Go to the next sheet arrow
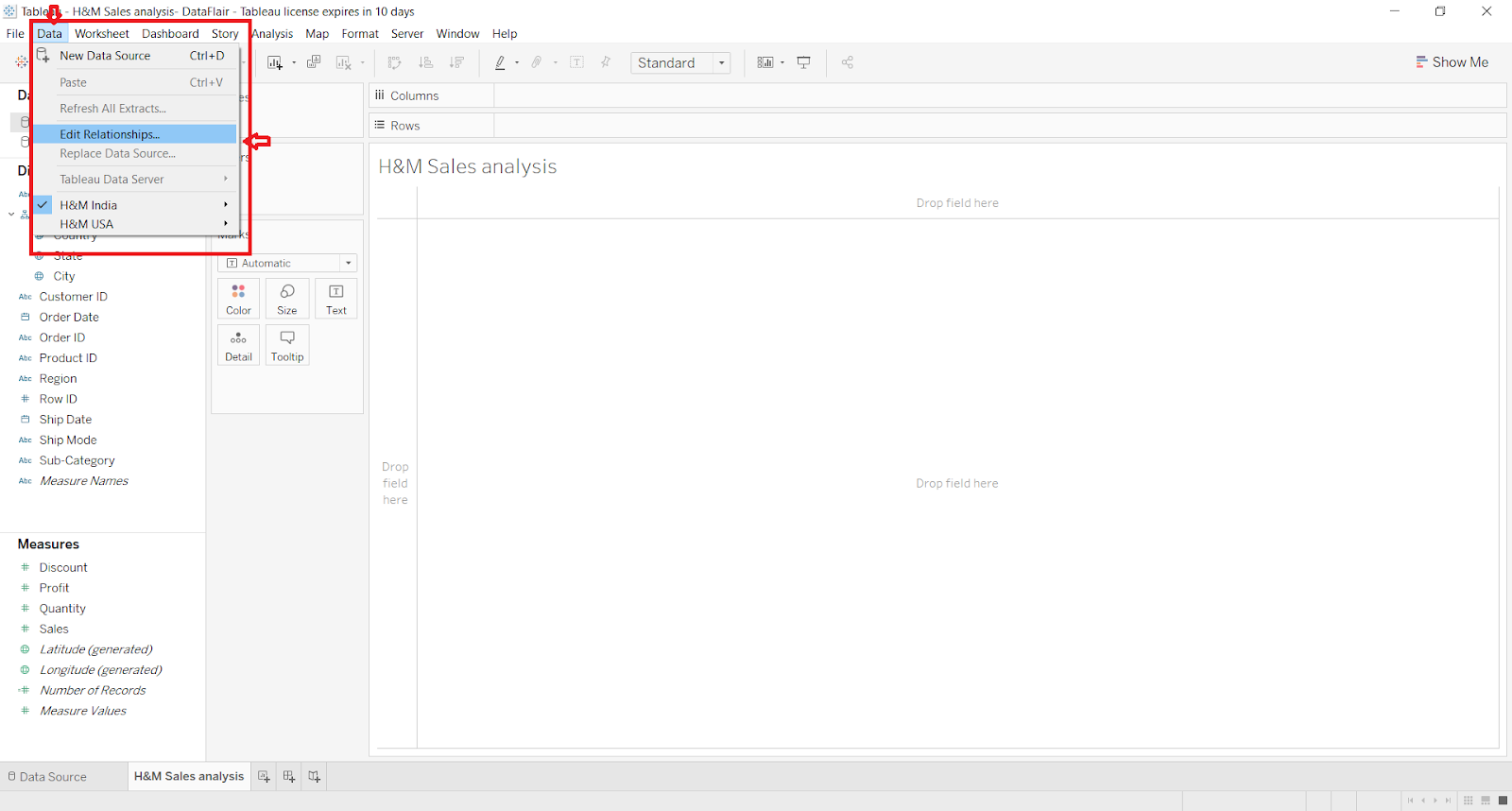This screenshot has width=1512, height=811. (1435, 801)
